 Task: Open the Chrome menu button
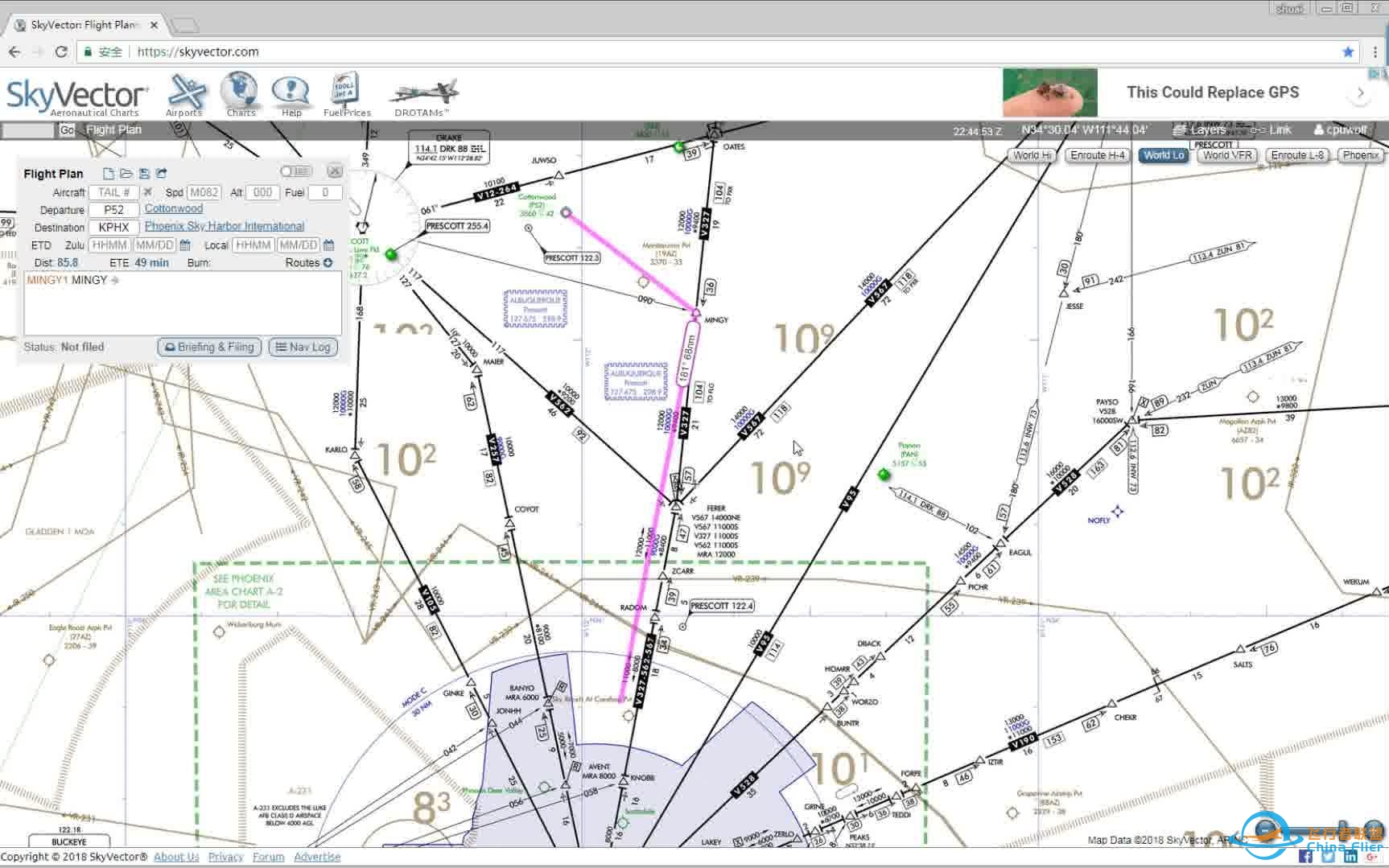click(x=1375, y=51)
